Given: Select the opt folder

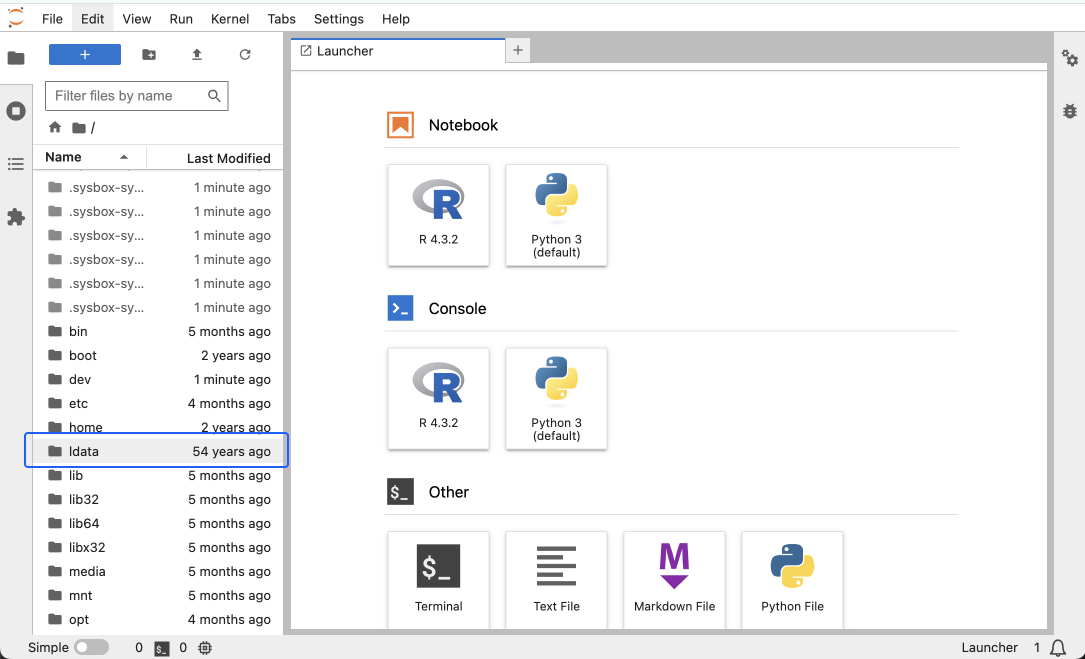Looking at the screenshot, I should pyautogui.click(x=158, y=620).
